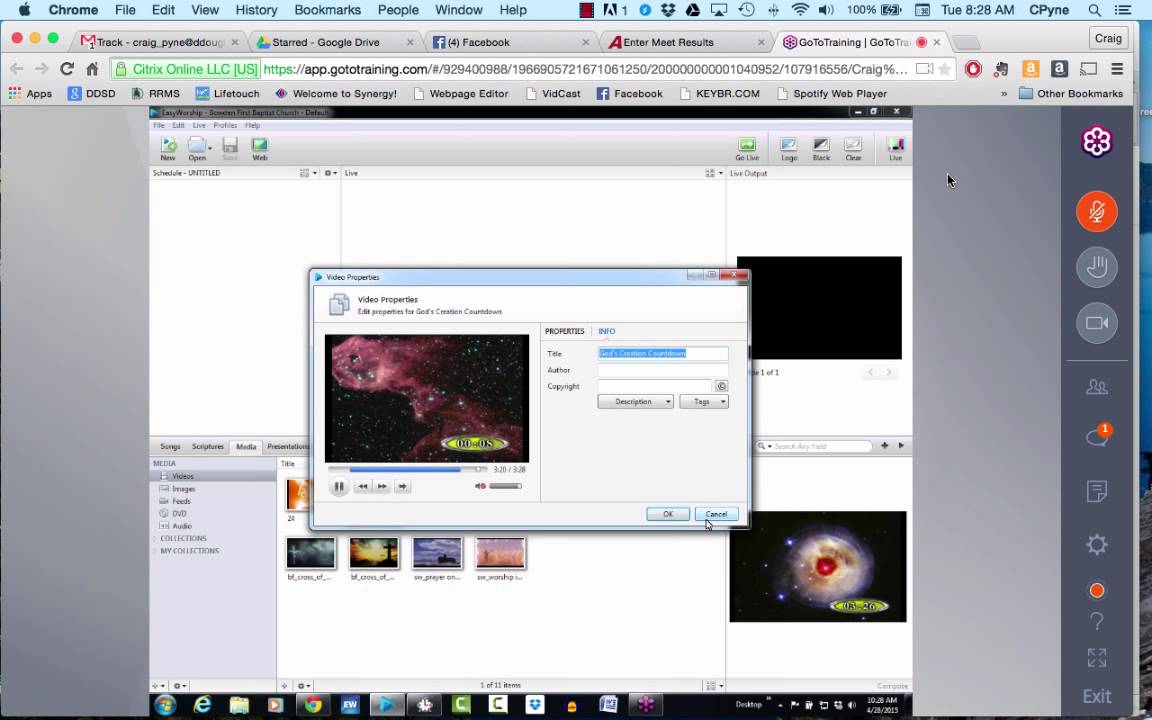Mute the video preview speaker icon
The height and width of the screenshot is (720, 1152).
[480, 486]
